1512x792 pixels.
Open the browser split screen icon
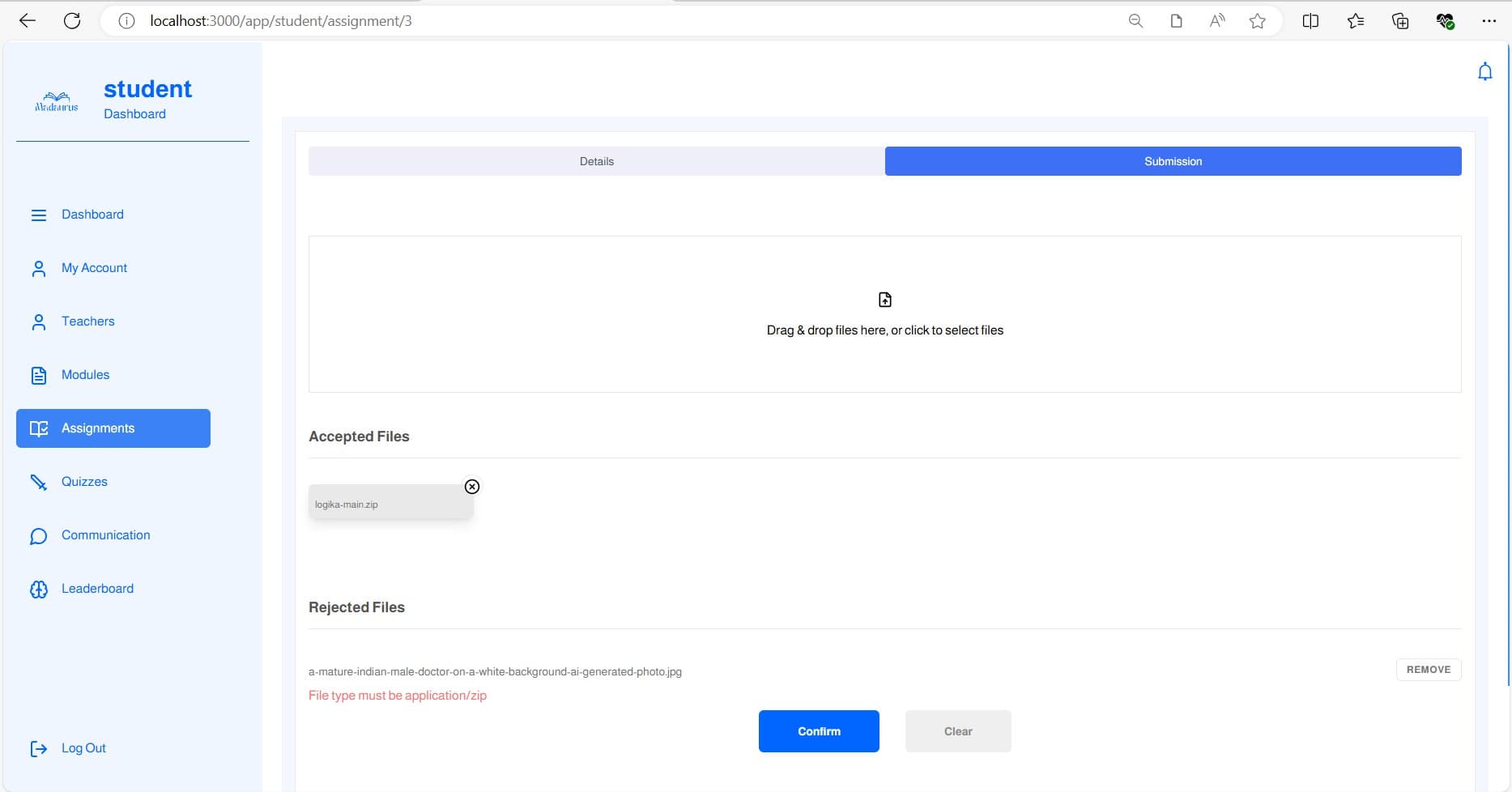coord(1310,21)
